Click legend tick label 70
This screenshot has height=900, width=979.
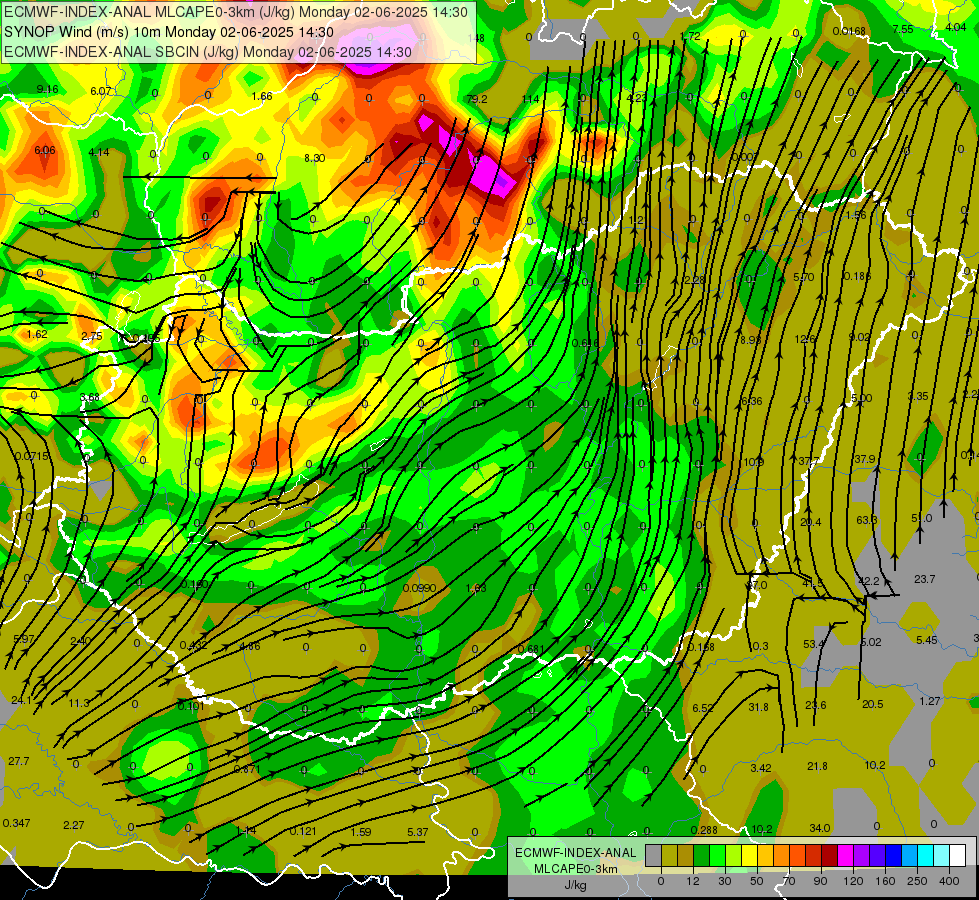pos(789,881)
